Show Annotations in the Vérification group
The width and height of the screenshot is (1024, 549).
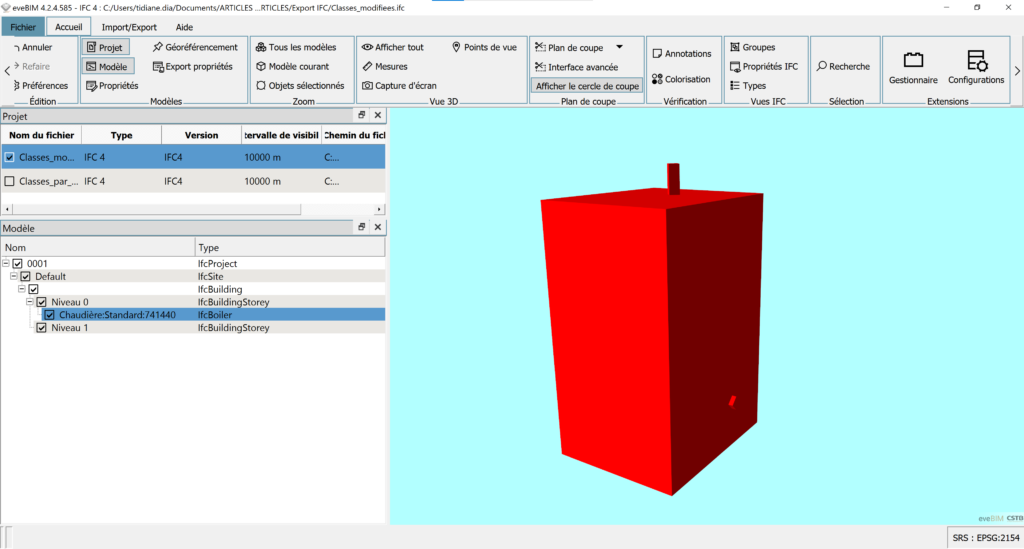657,54
